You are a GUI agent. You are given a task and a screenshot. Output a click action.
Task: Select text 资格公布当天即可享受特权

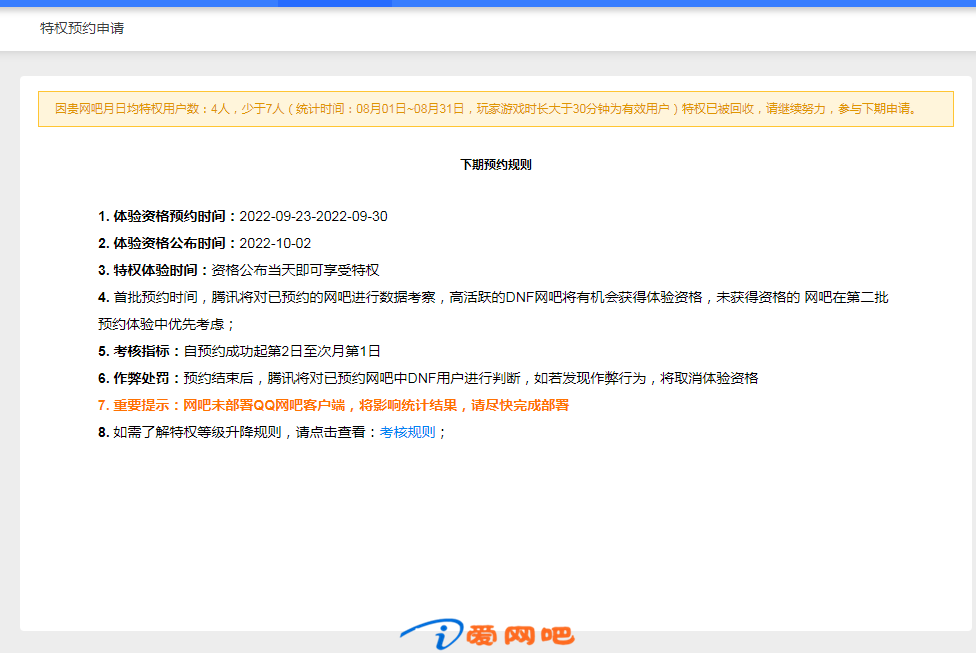tap(295, 270)
